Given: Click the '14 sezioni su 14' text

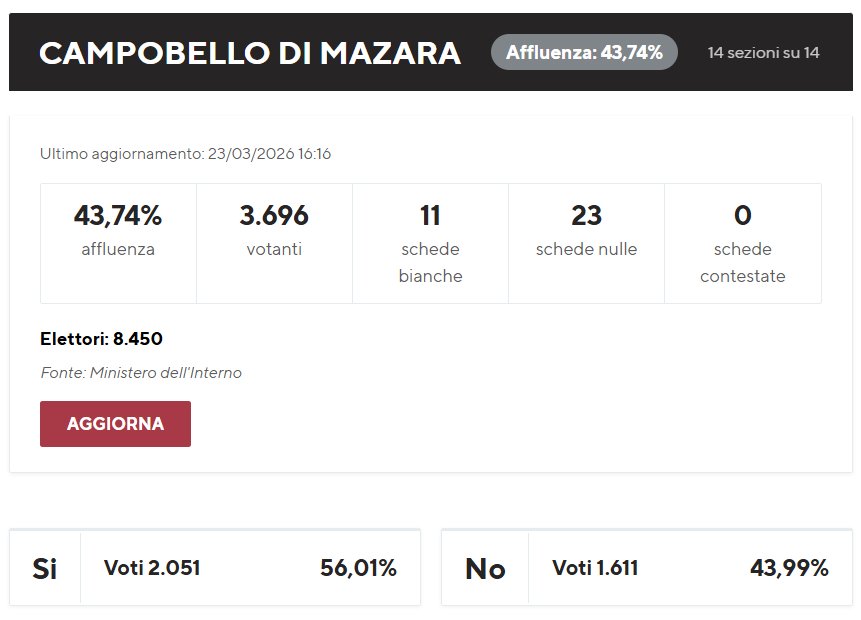Looking at the screenshot, I should point(763,52).
